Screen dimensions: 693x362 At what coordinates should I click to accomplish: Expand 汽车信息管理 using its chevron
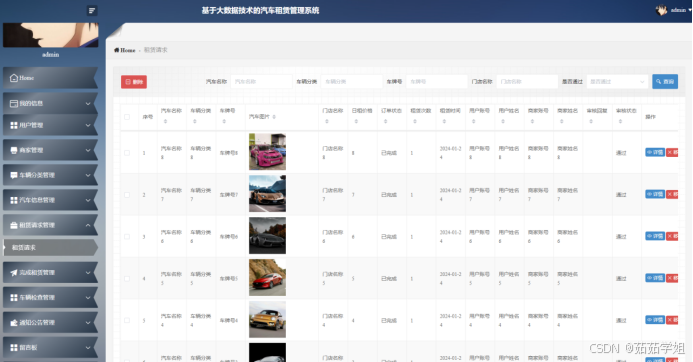click(88, 200)
